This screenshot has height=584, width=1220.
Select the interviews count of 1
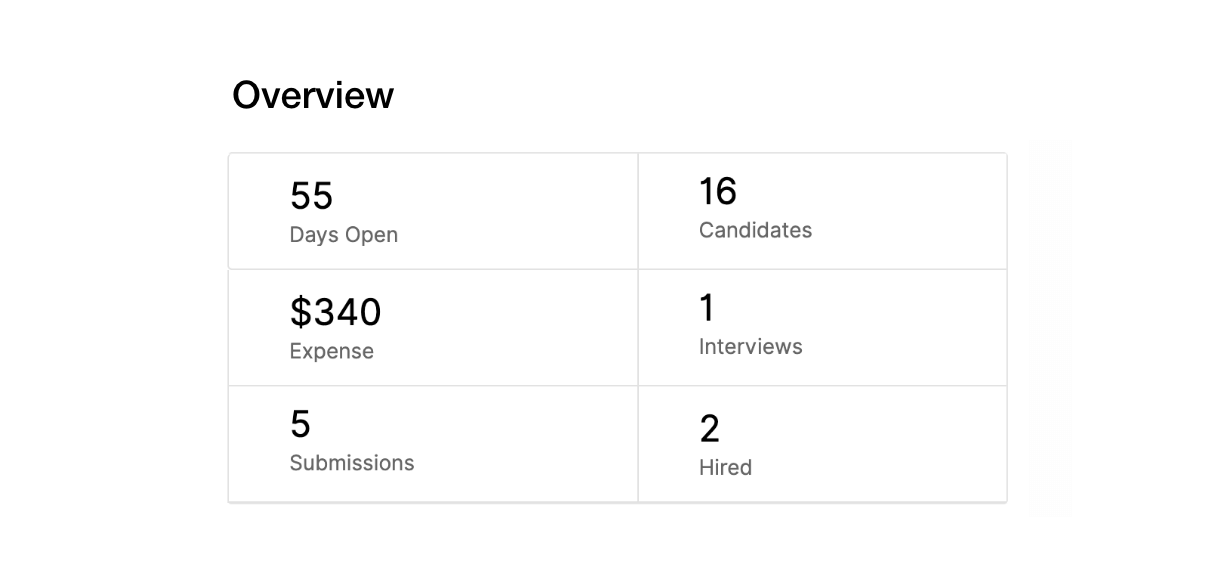[x=707, y=308]
